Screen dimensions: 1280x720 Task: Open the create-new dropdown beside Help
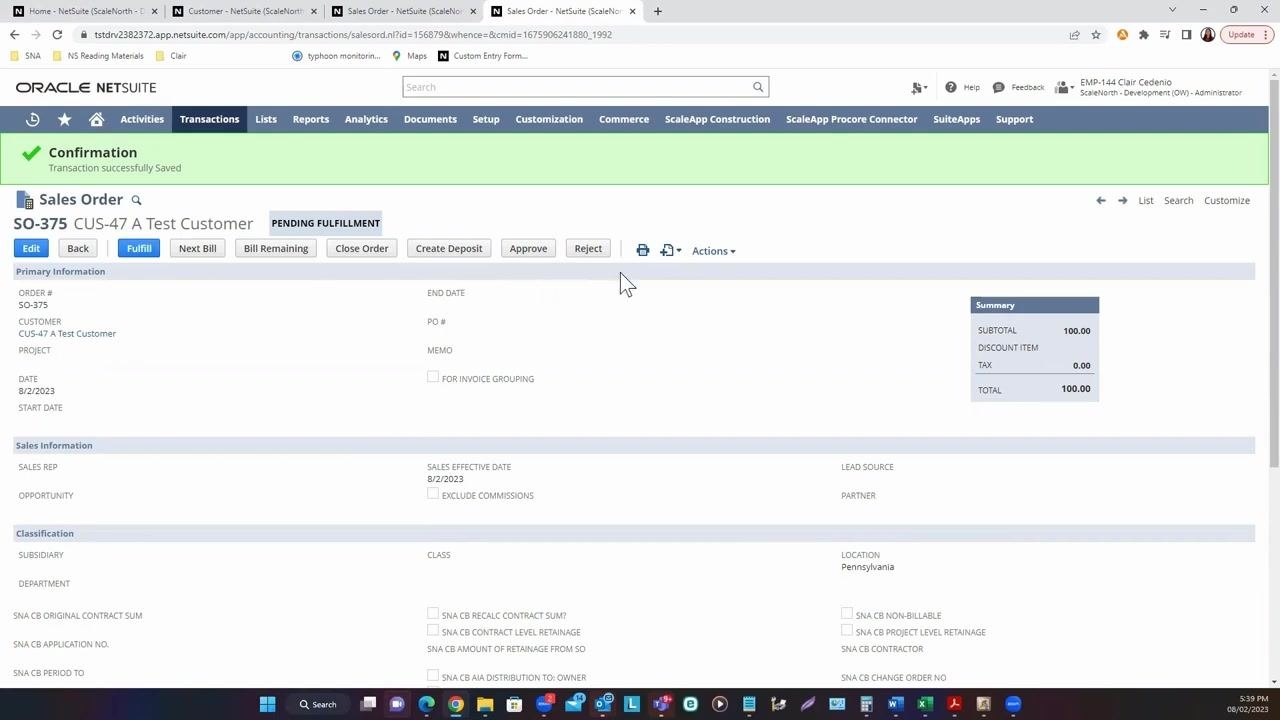pyautogui.click(x=919, y=88)
